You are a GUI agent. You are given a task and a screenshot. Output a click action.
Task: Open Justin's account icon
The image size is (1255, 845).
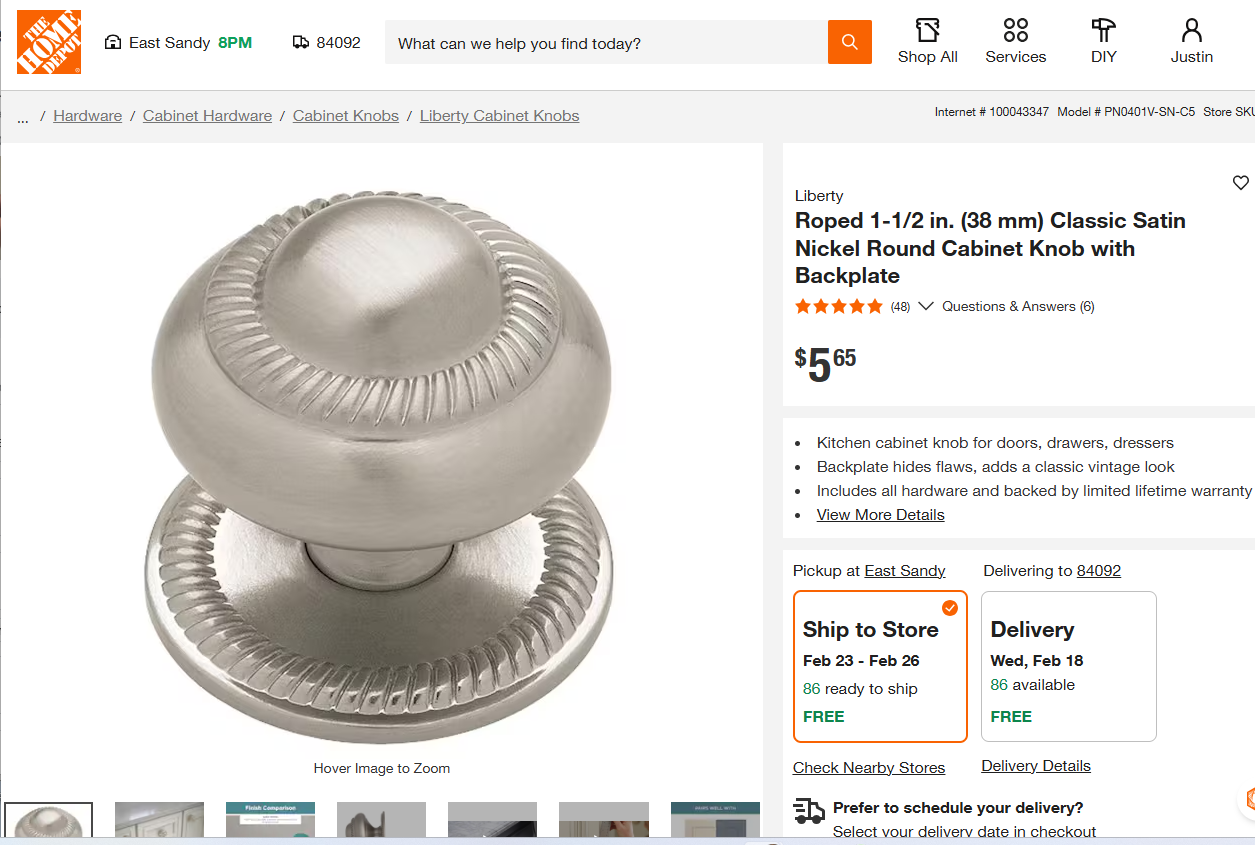(x=1191, y=32)
